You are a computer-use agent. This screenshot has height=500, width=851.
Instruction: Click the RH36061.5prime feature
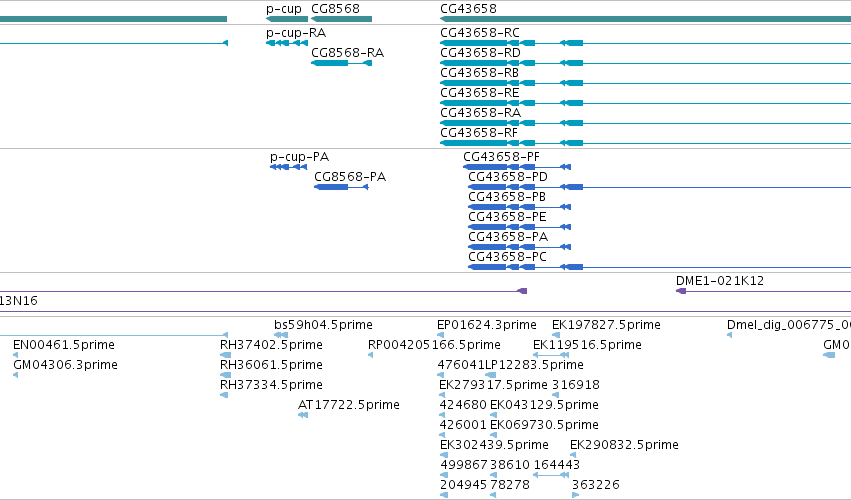271,365
